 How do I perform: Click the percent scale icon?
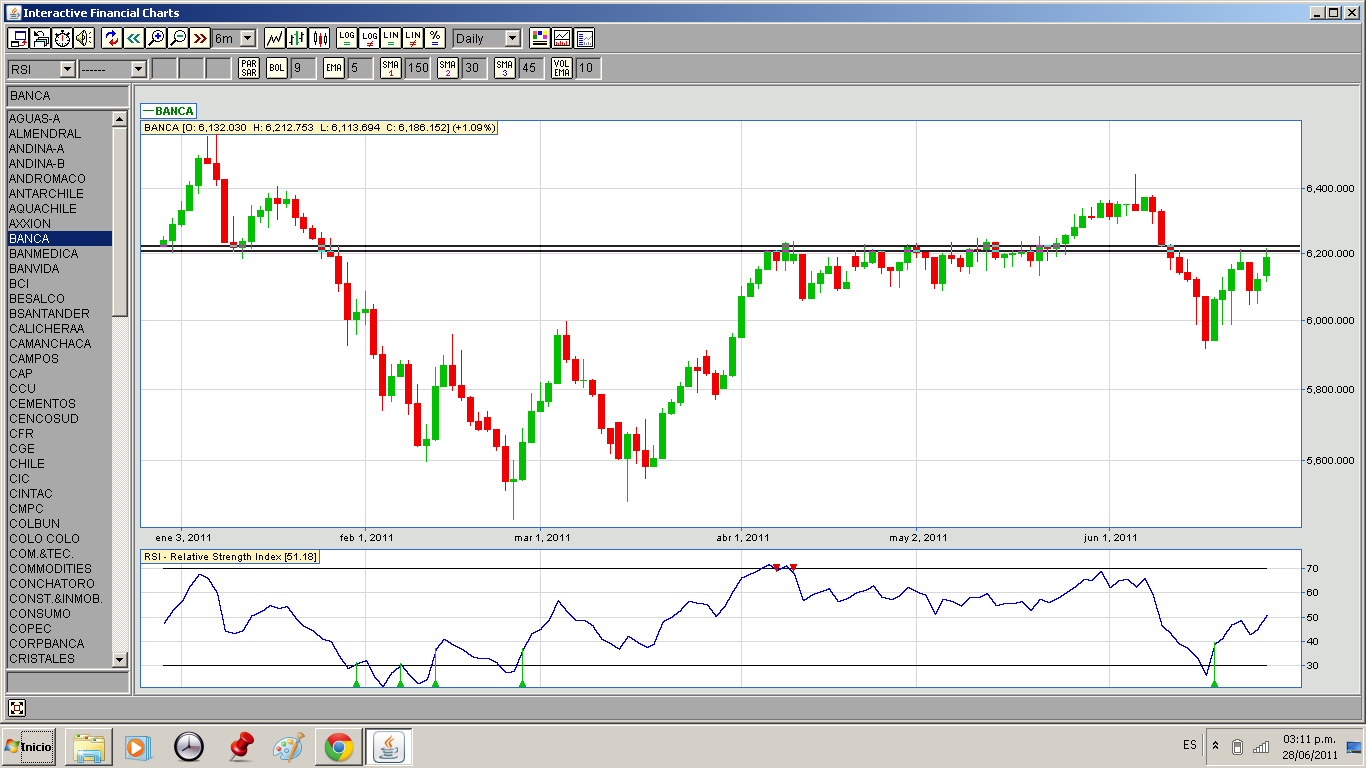435,38
